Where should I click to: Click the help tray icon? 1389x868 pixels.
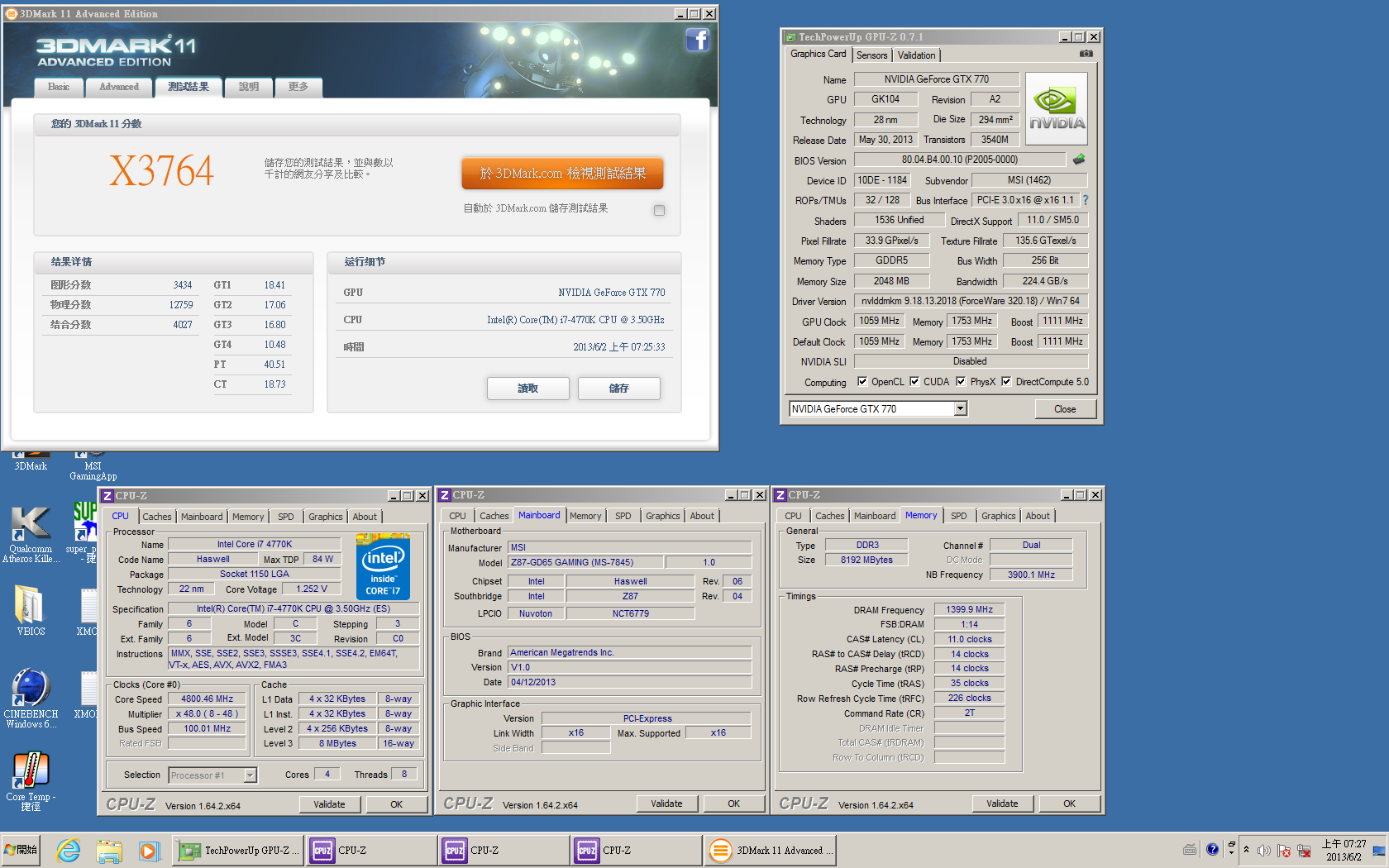pos(1212,850)
